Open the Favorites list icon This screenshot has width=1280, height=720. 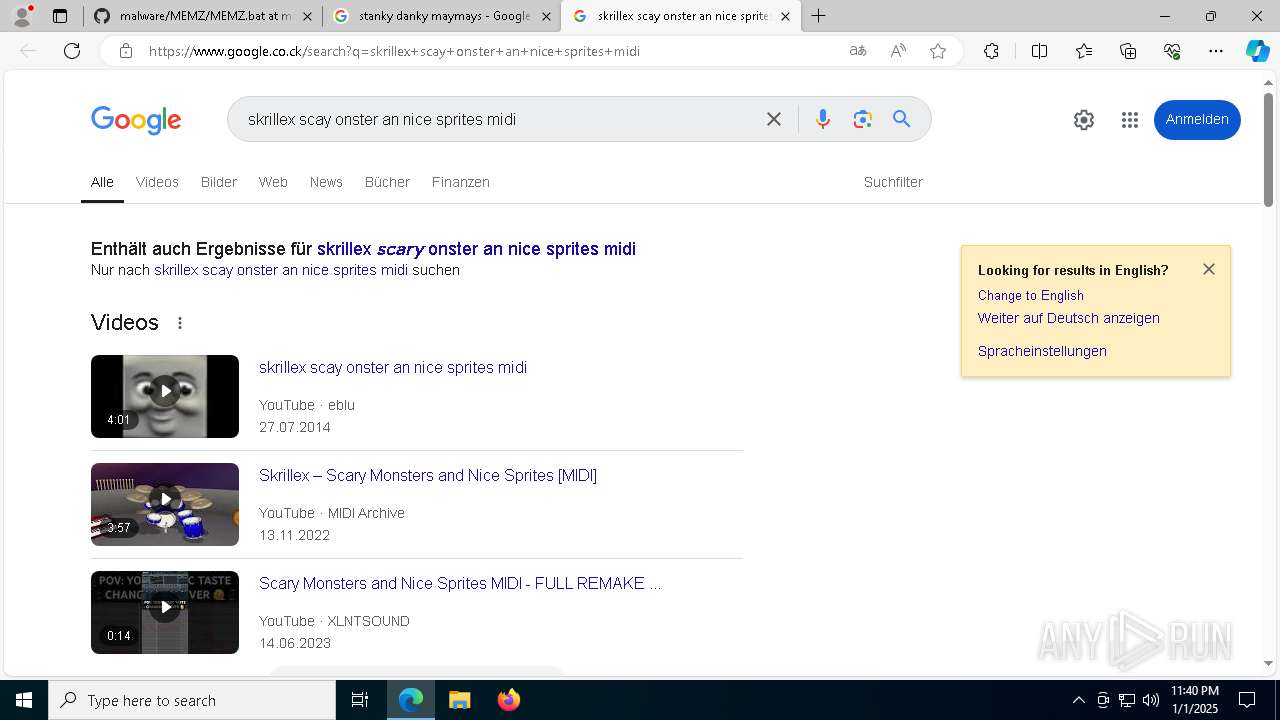[x=1084, y=51]
